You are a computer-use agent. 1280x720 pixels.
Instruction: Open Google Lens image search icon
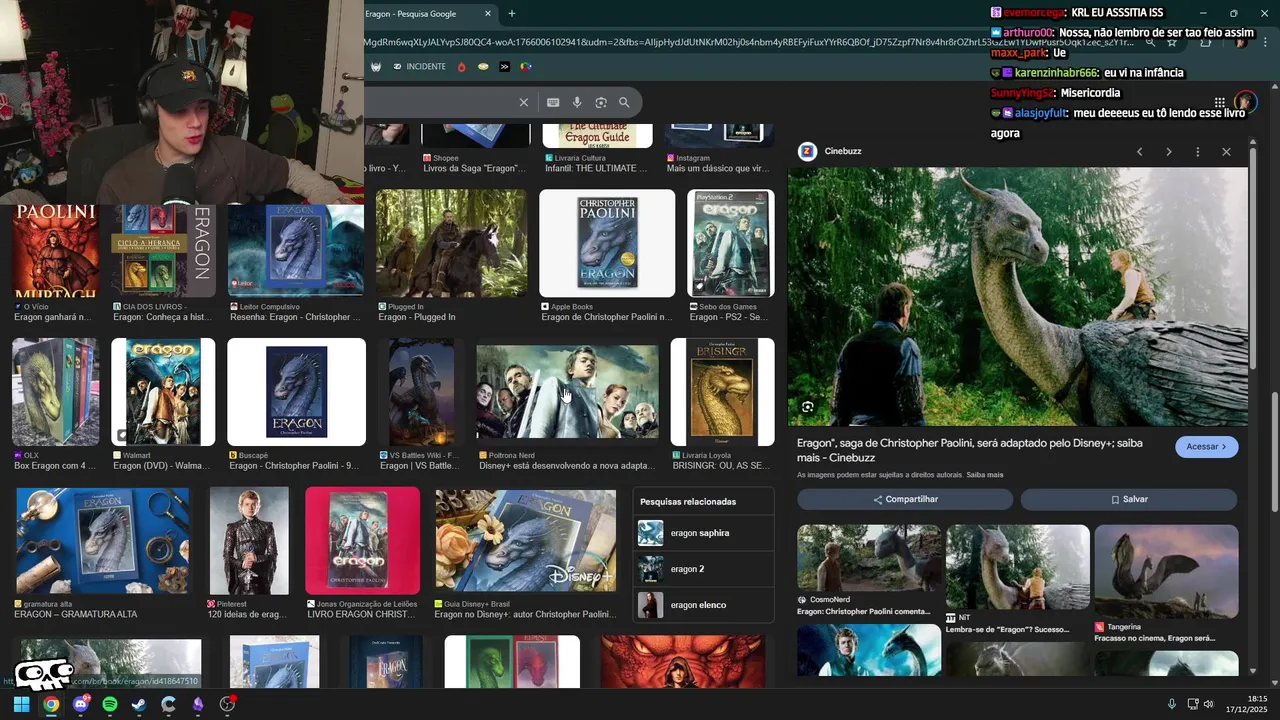tap(601, 102)
